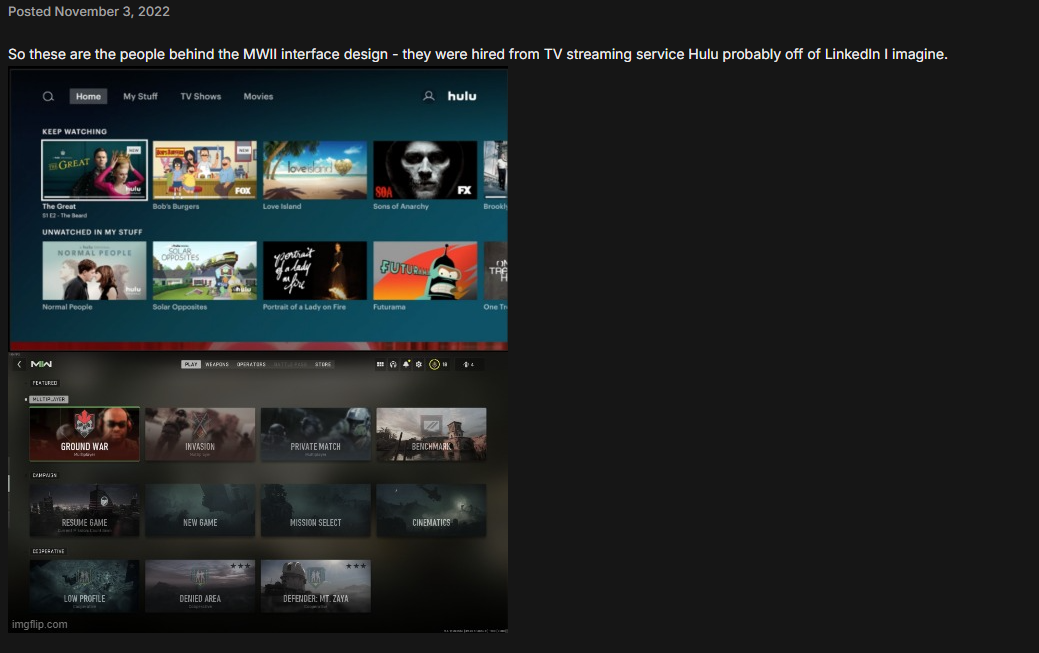
Task: Open the MWII grid menu icon
Action: pos(380,364)
